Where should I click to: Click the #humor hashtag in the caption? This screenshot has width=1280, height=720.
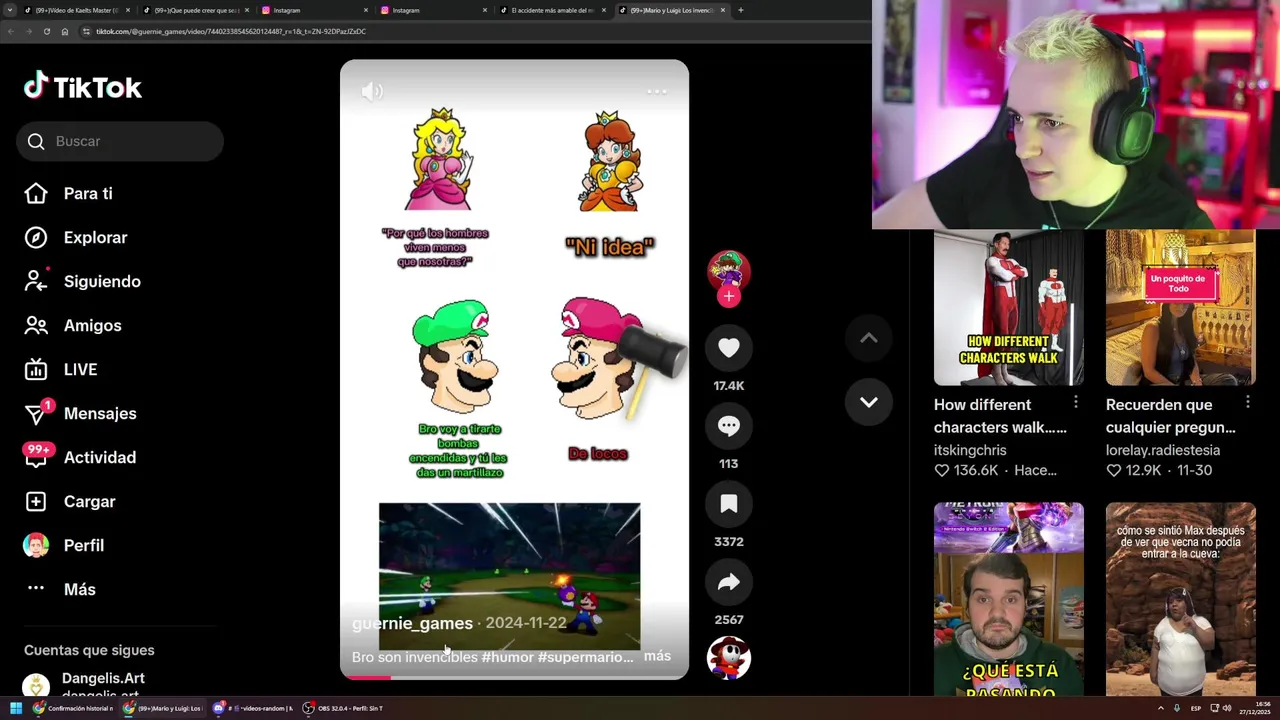pos(507,657)
